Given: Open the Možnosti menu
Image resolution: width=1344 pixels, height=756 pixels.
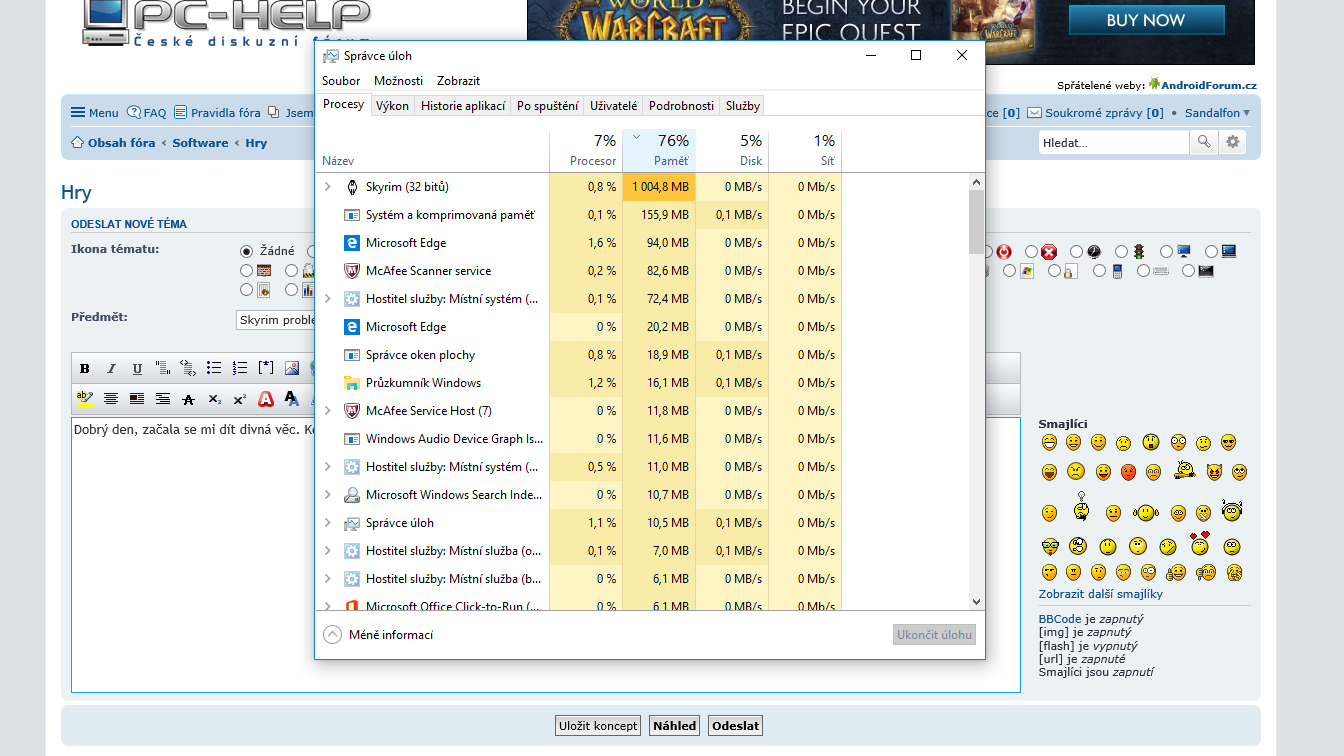Looking at the screenshot, I should pyautogui.click(x=398, y=81).
